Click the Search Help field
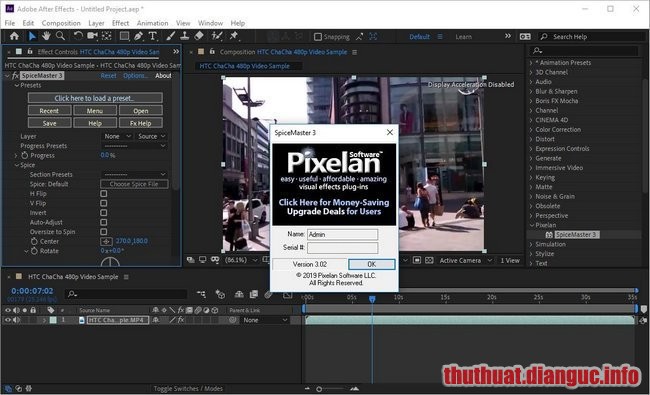The height and width of the screenshot is (395, 650). tap(592, 36)
